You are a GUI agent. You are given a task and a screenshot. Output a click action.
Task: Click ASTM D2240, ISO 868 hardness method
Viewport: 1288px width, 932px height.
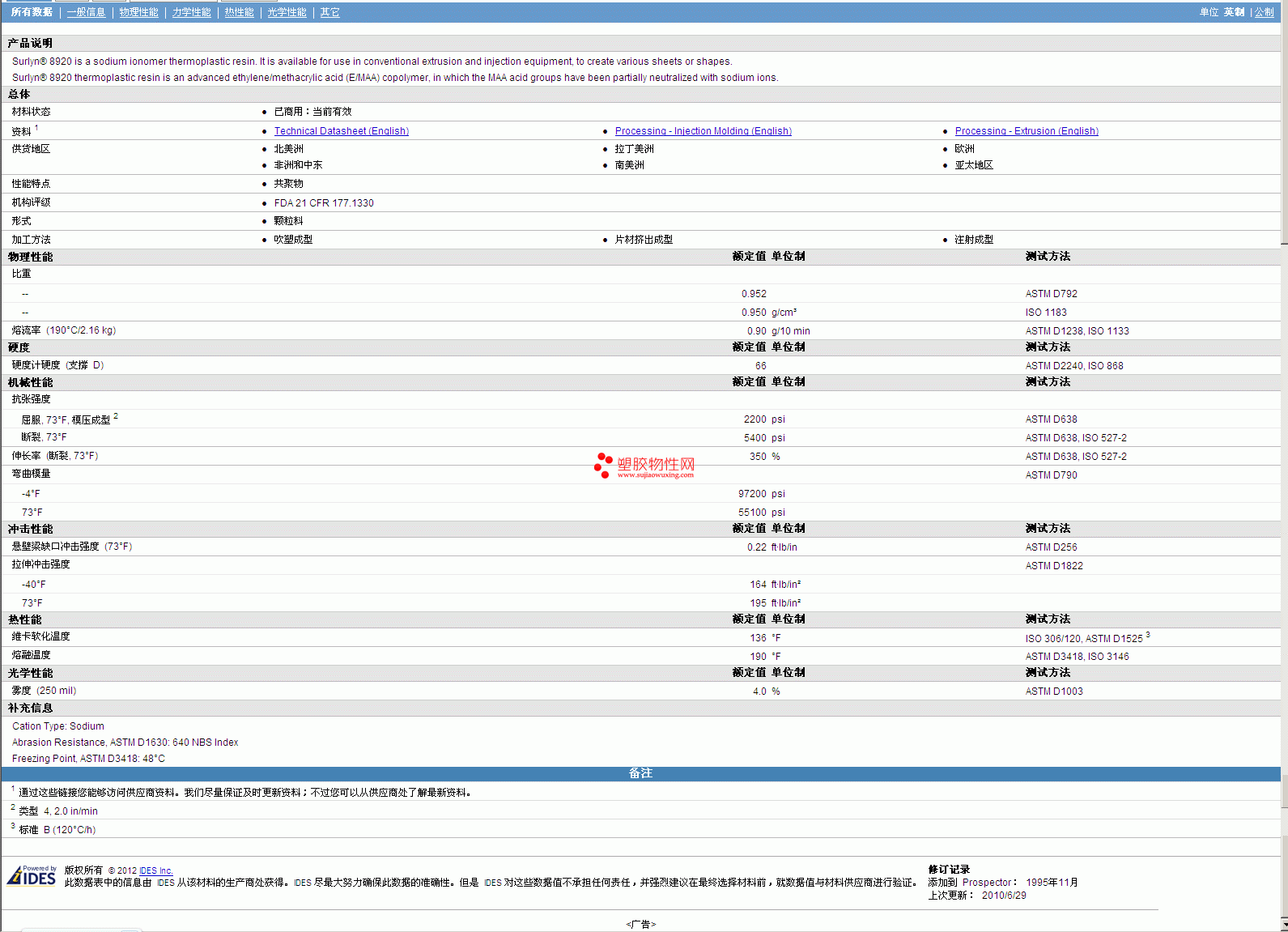coord(1074,366)
